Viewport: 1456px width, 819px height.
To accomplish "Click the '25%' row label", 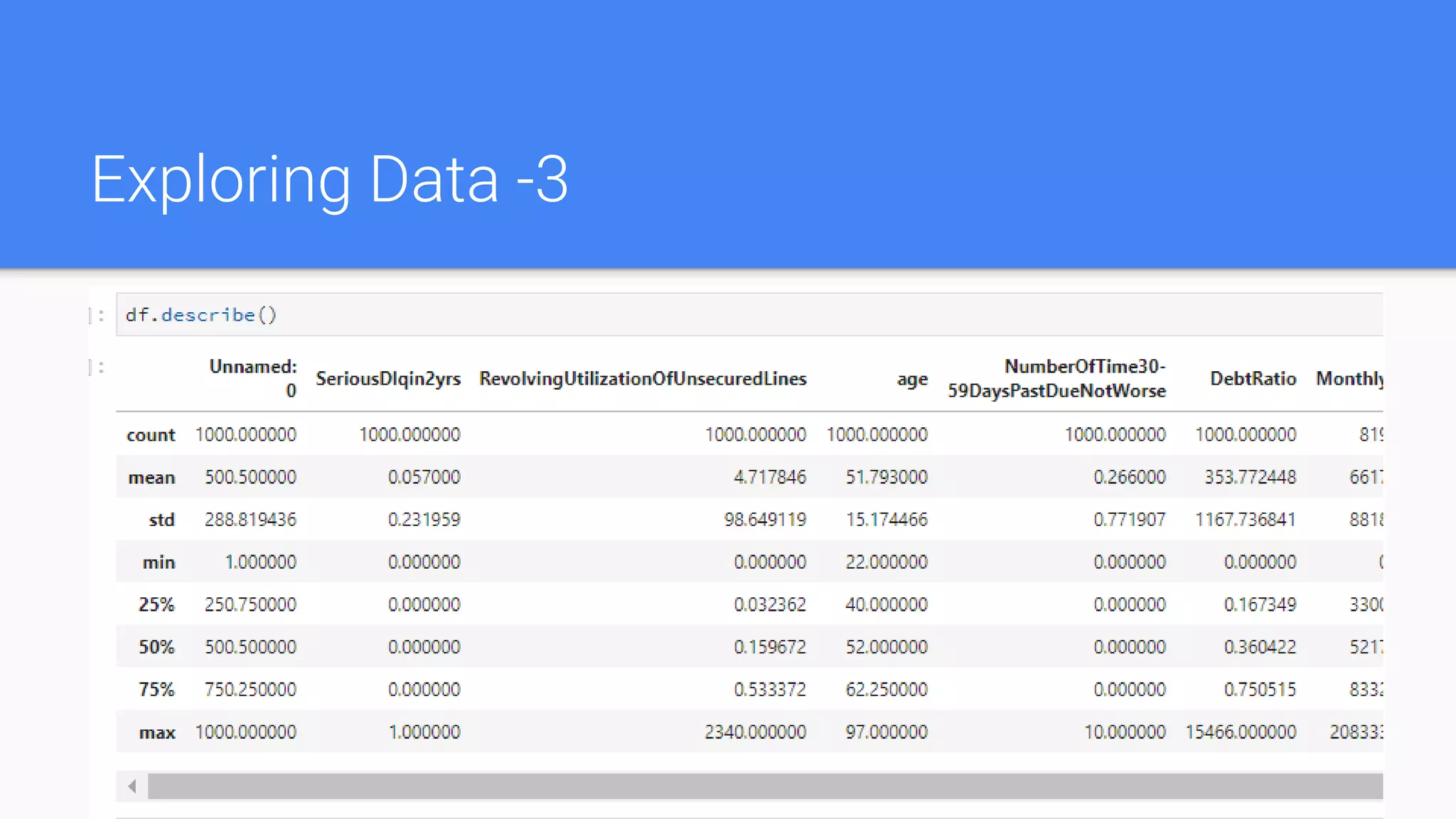I will point(156,604).
